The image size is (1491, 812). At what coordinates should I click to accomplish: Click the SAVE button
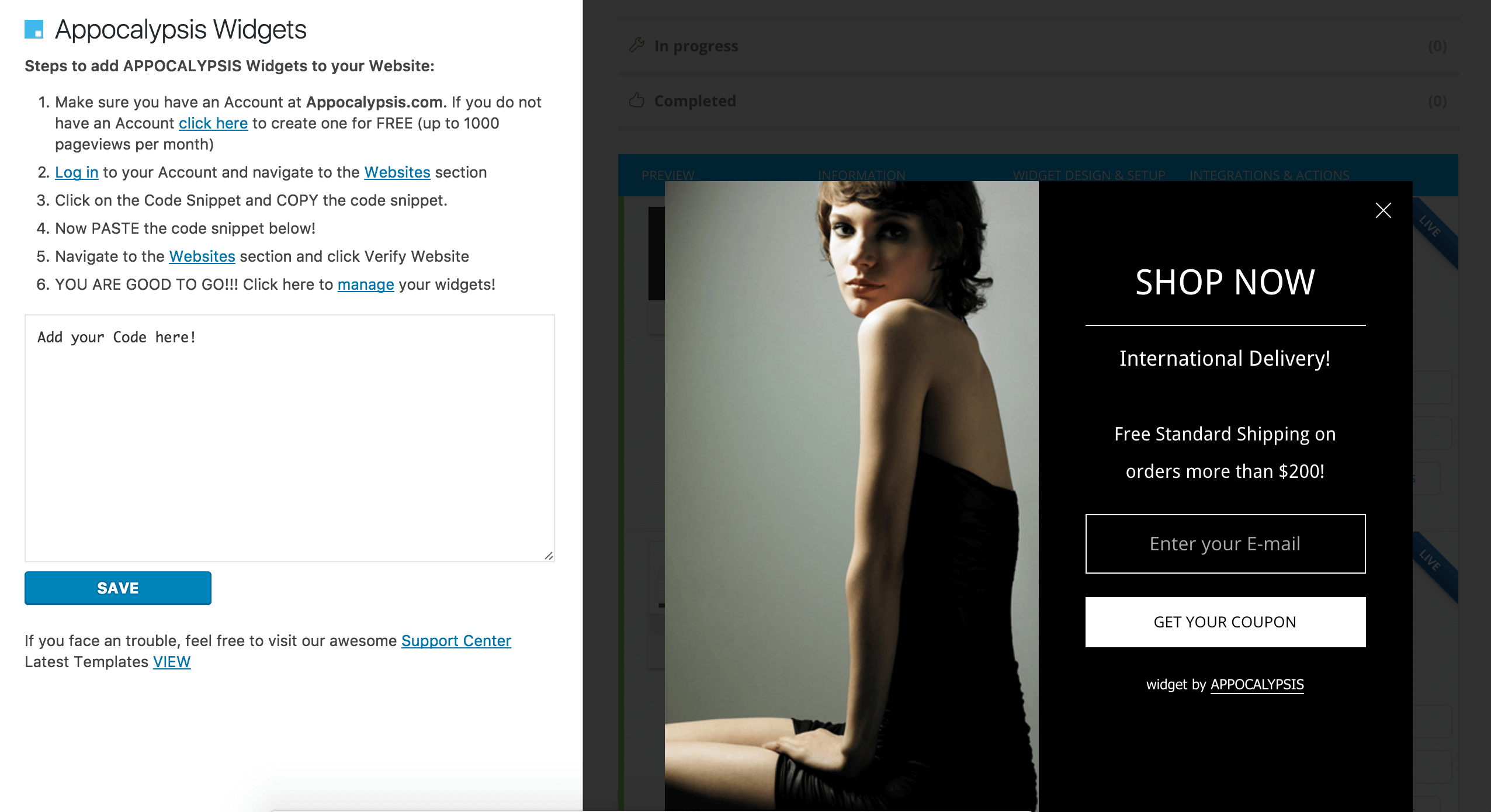(118, 588)
